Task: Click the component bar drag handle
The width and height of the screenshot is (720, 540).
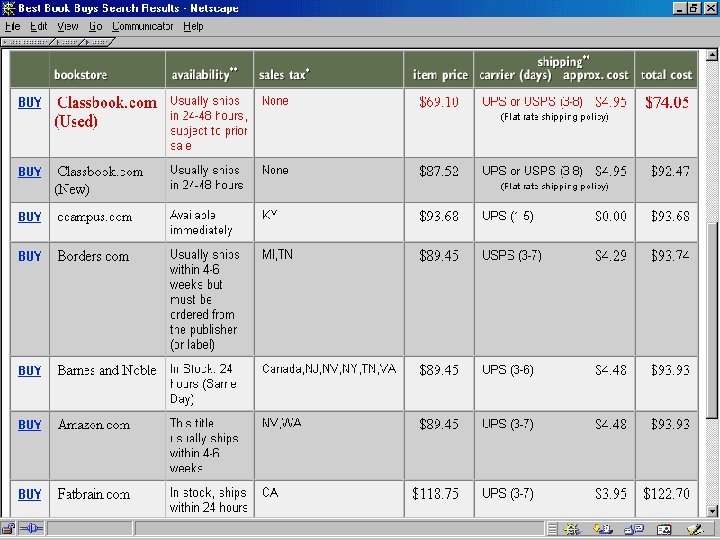Action: click(x=552, y=529)
